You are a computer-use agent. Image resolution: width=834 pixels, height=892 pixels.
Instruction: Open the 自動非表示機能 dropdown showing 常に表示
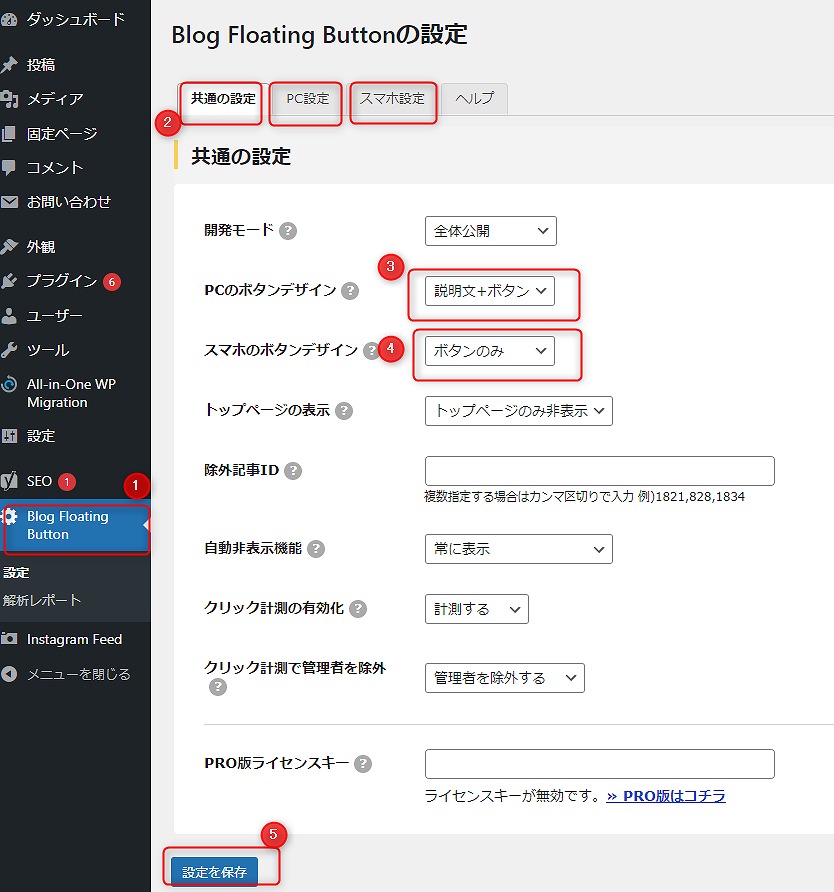(x=518, y=549)
